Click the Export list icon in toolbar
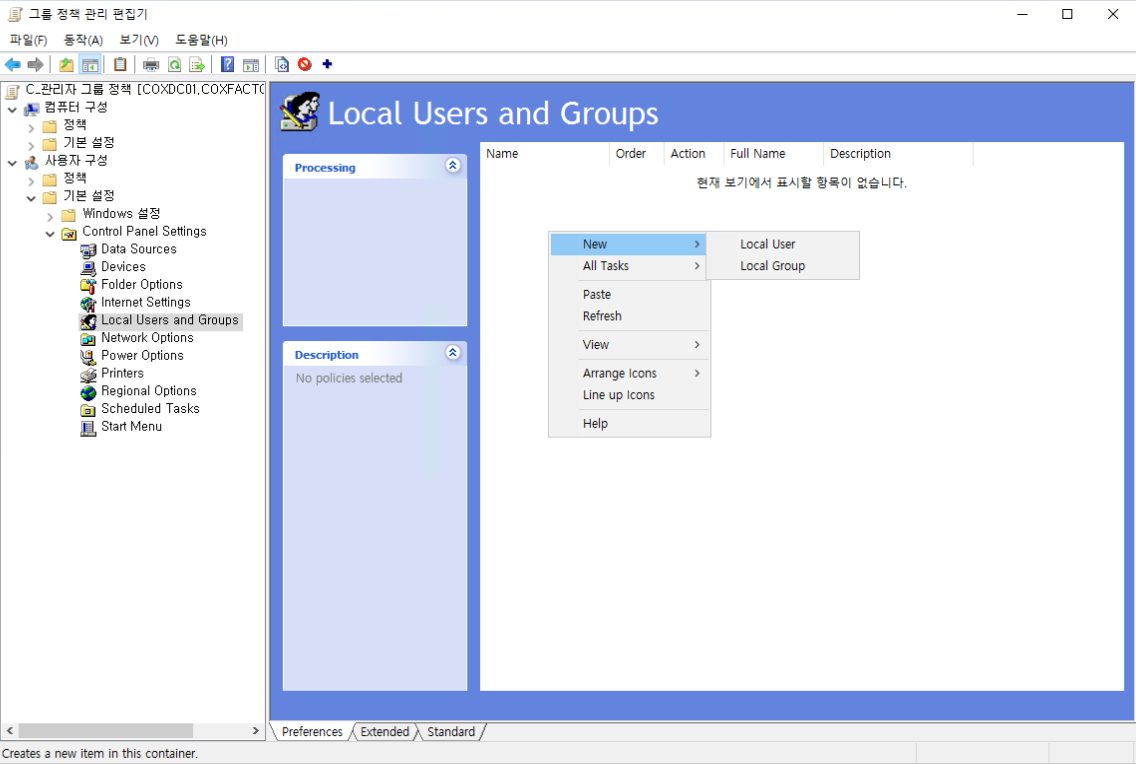This screenshot has height=764, width=1136. pos(197,64)
